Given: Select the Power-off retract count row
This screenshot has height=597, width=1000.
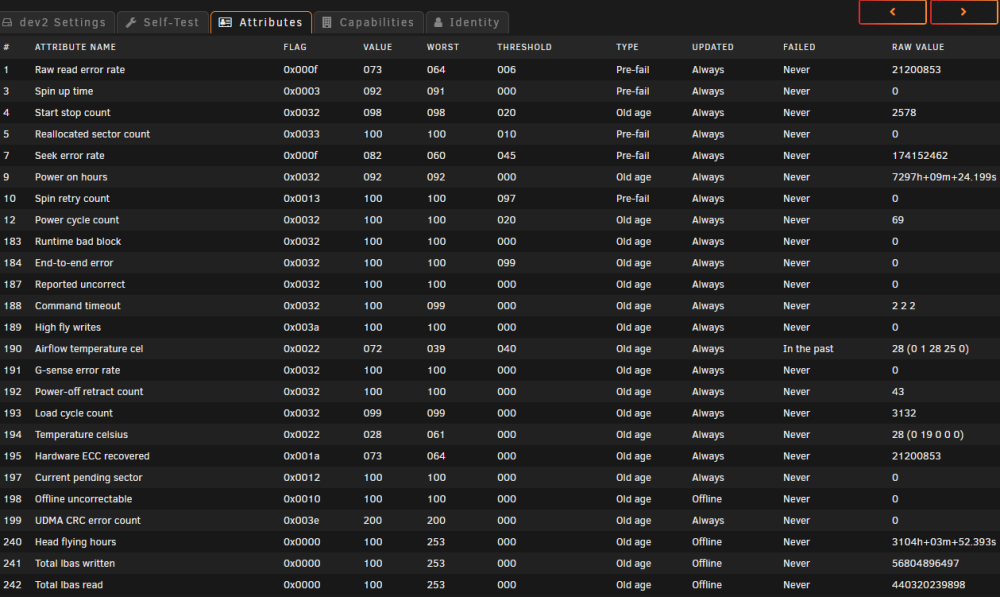Looking at the screenshot, I should 500,392.
